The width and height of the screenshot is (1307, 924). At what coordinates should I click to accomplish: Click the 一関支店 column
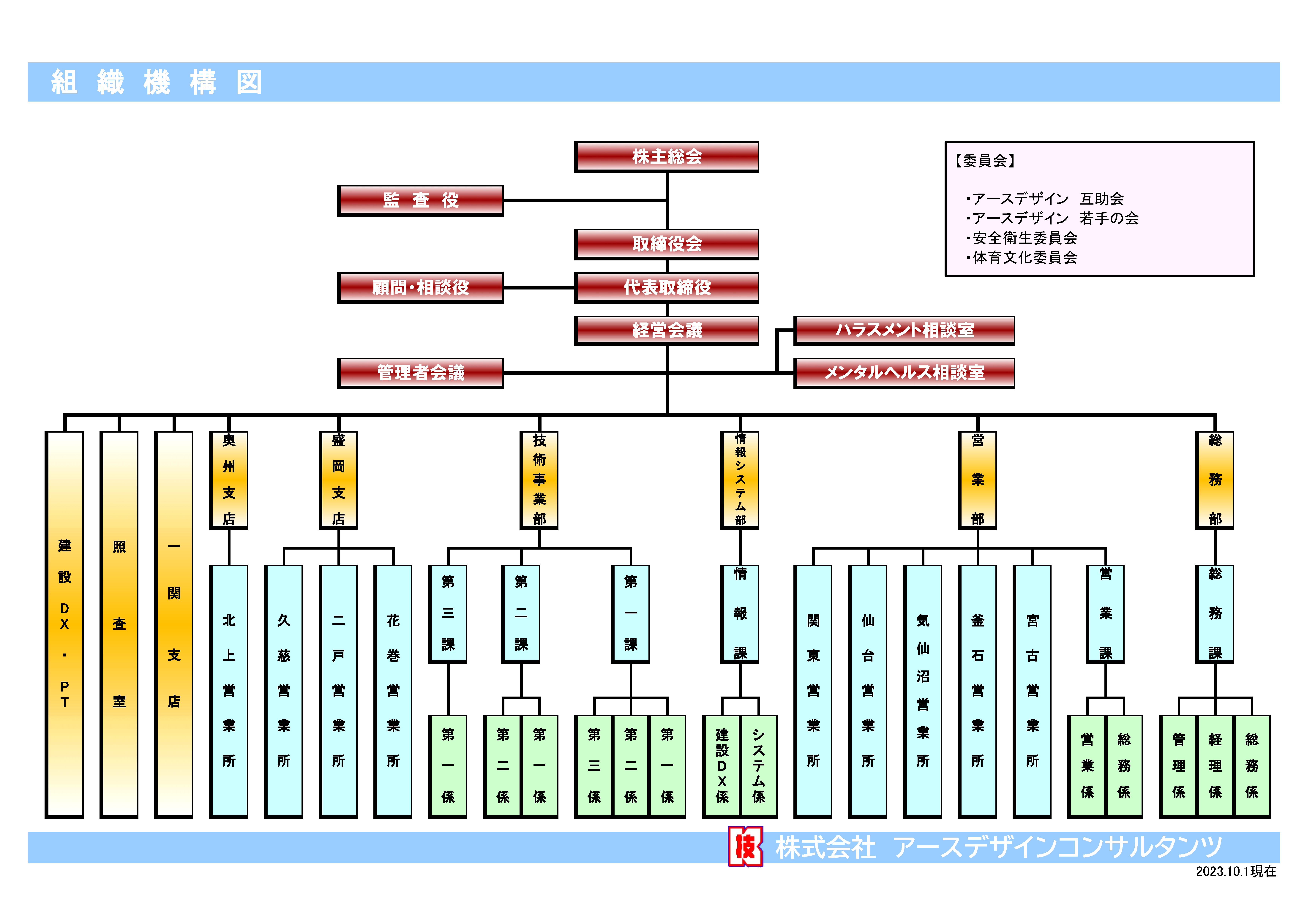174,625
